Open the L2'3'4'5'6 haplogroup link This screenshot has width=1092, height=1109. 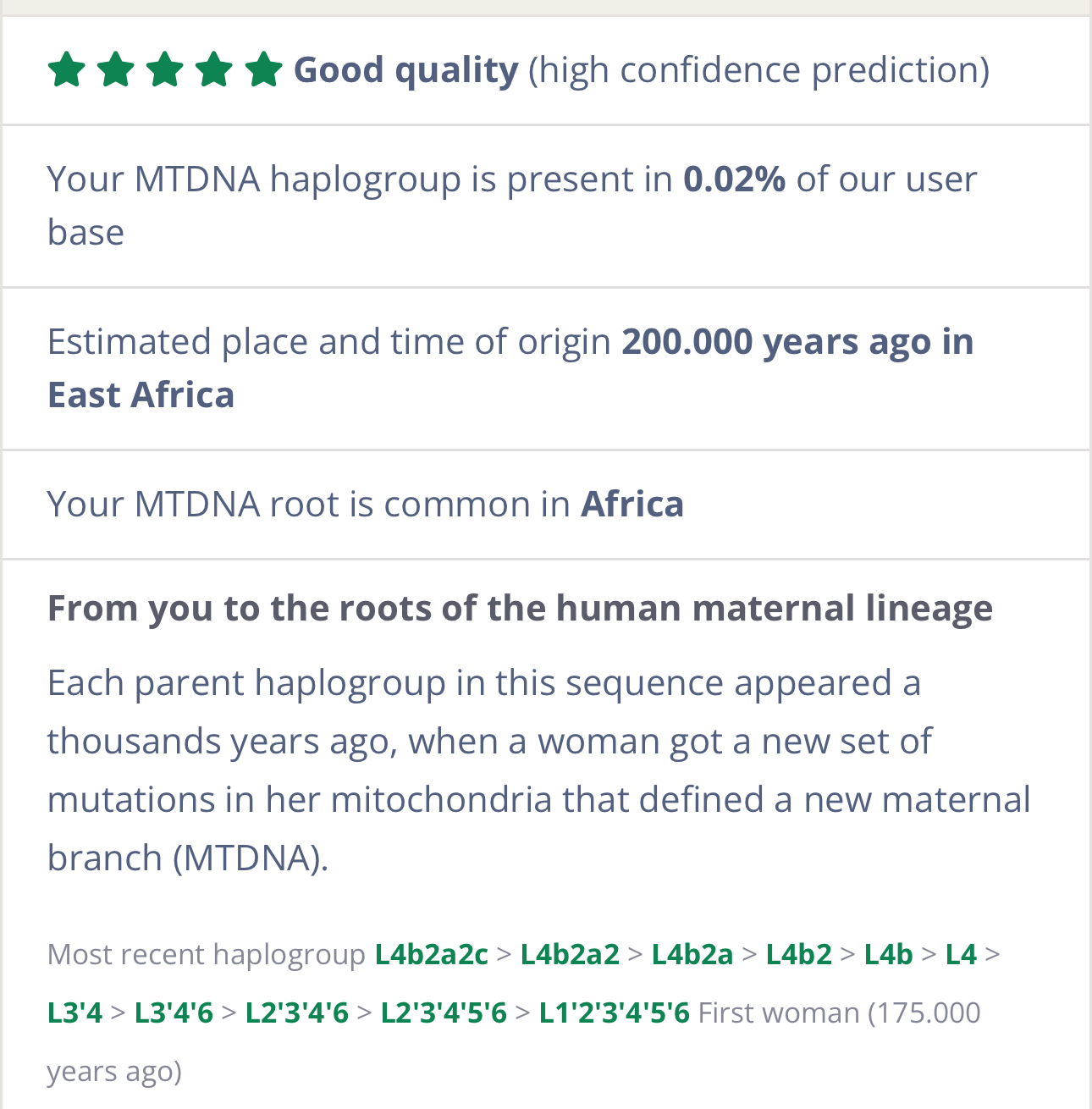pos(444,1012)
